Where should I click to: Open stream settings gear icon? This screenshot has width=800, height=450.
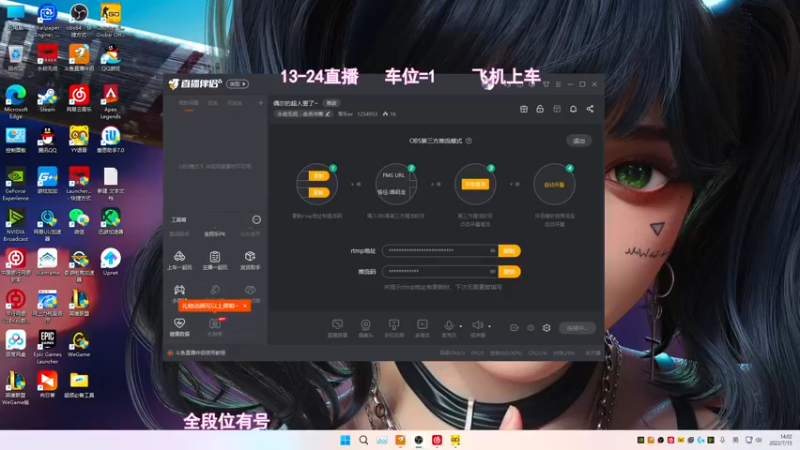coord(546,328)
